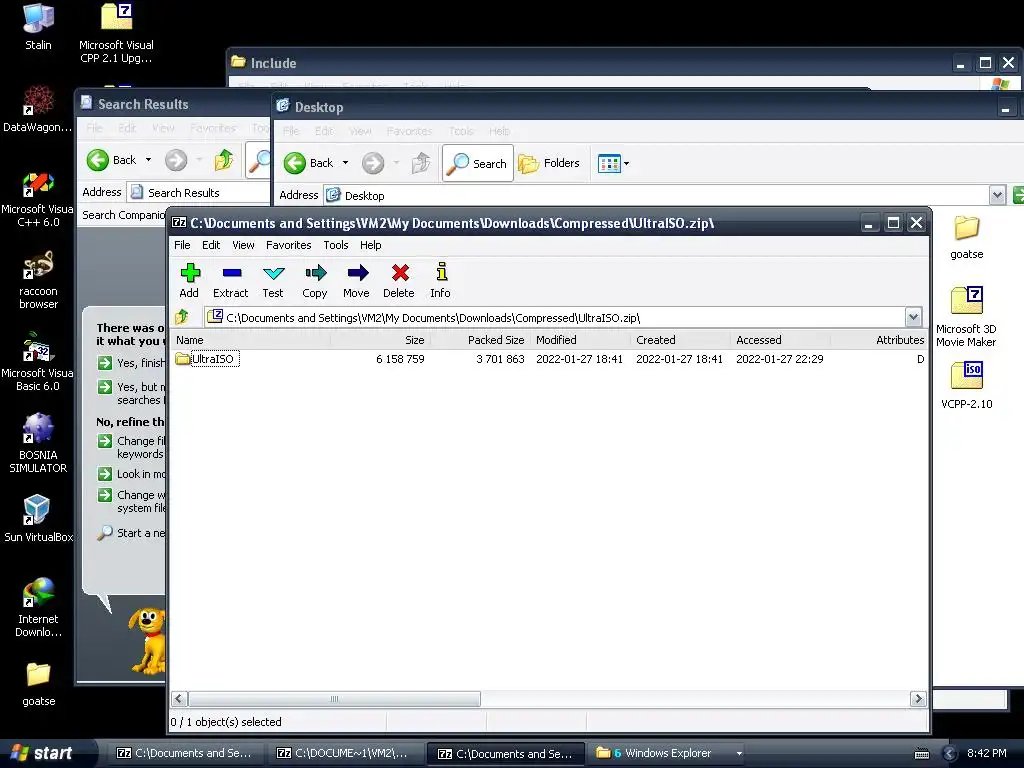Open goatse folder on the desktop wallpaper
The image size is (1024, 768).
(39, 684)
